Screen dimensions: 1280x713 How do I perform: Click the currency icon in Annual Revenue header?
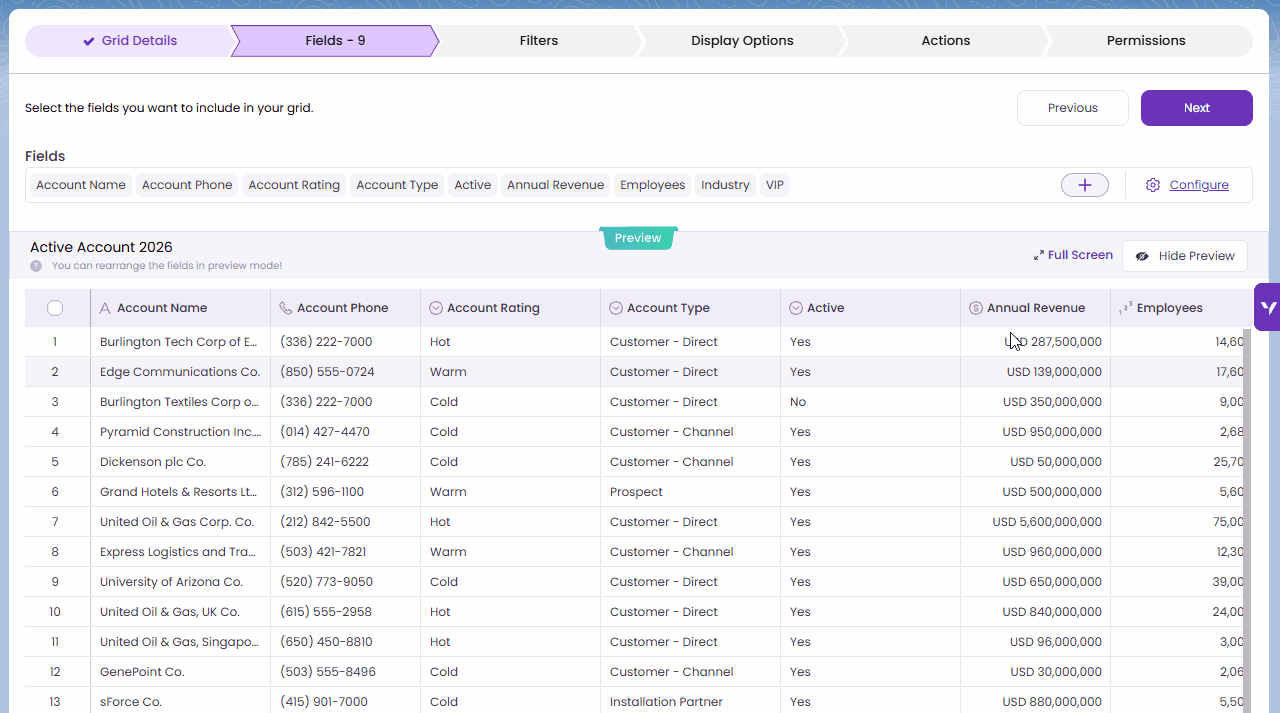pyautogui.click(x=976, y=308)
